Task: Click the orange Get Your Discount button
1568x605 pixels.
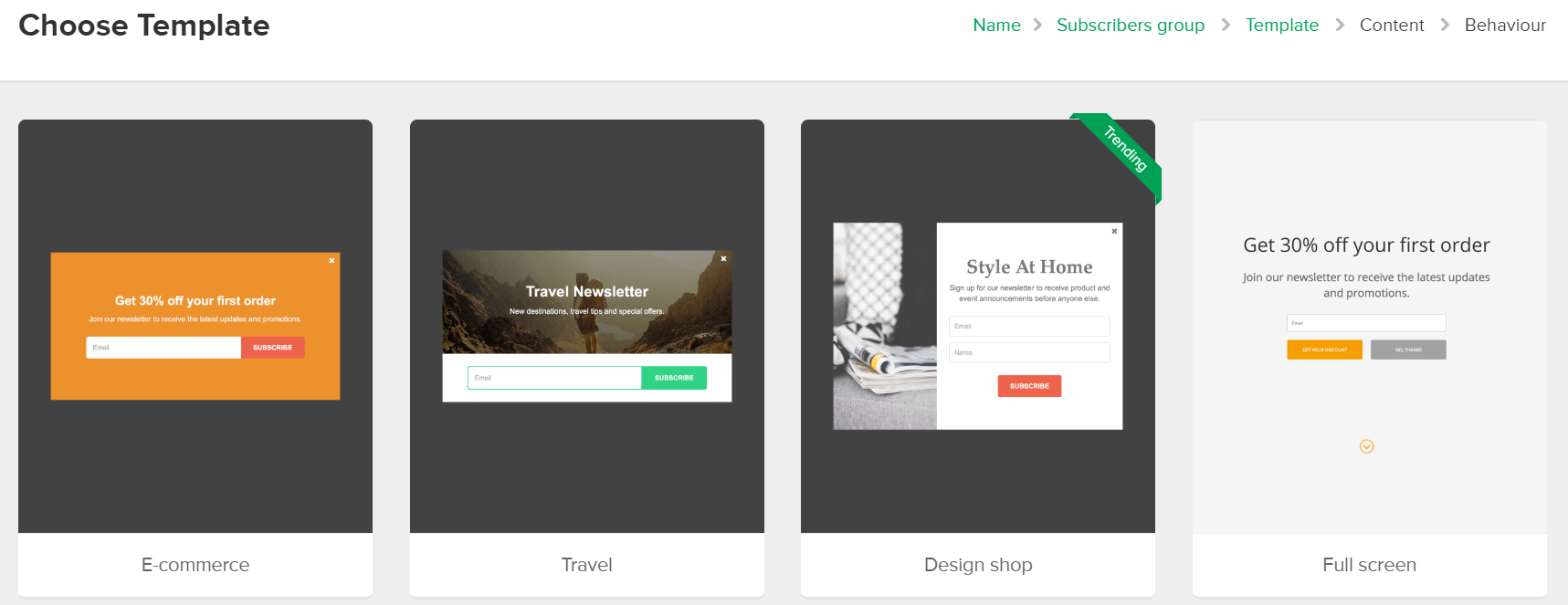Action: coord(1324,349)
